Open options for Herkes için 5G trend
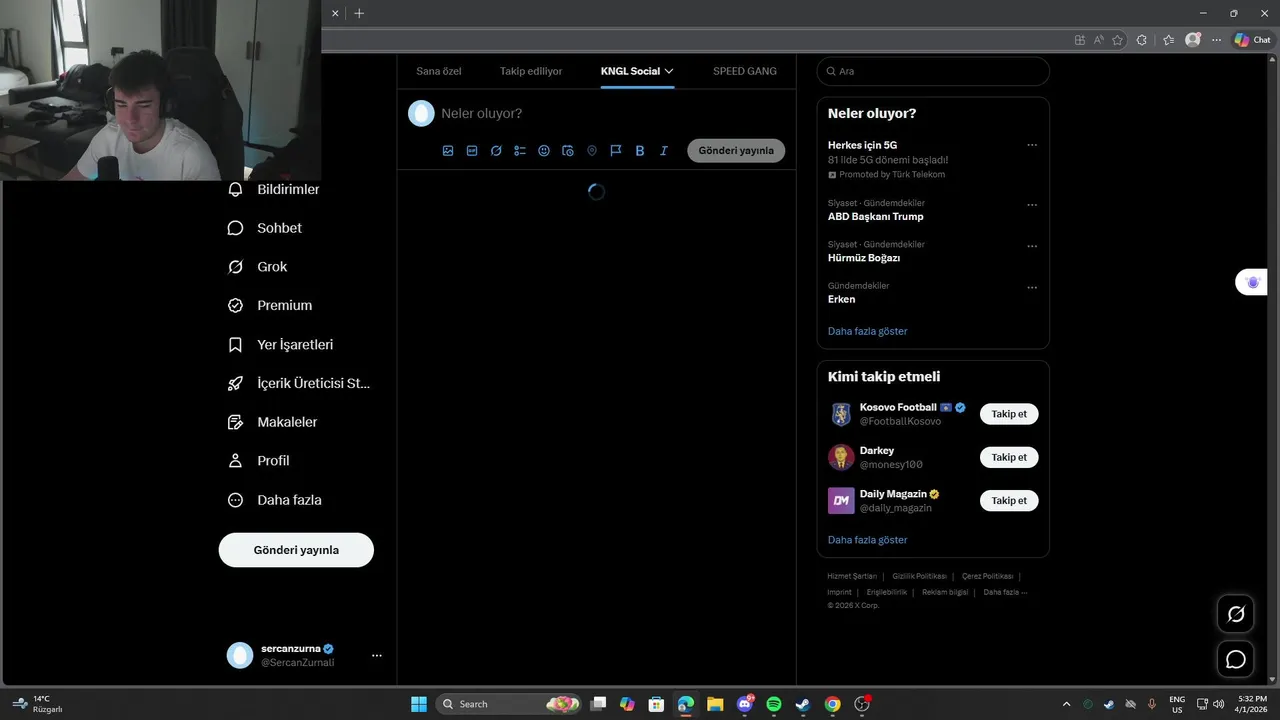 (x=1032, y=145)
